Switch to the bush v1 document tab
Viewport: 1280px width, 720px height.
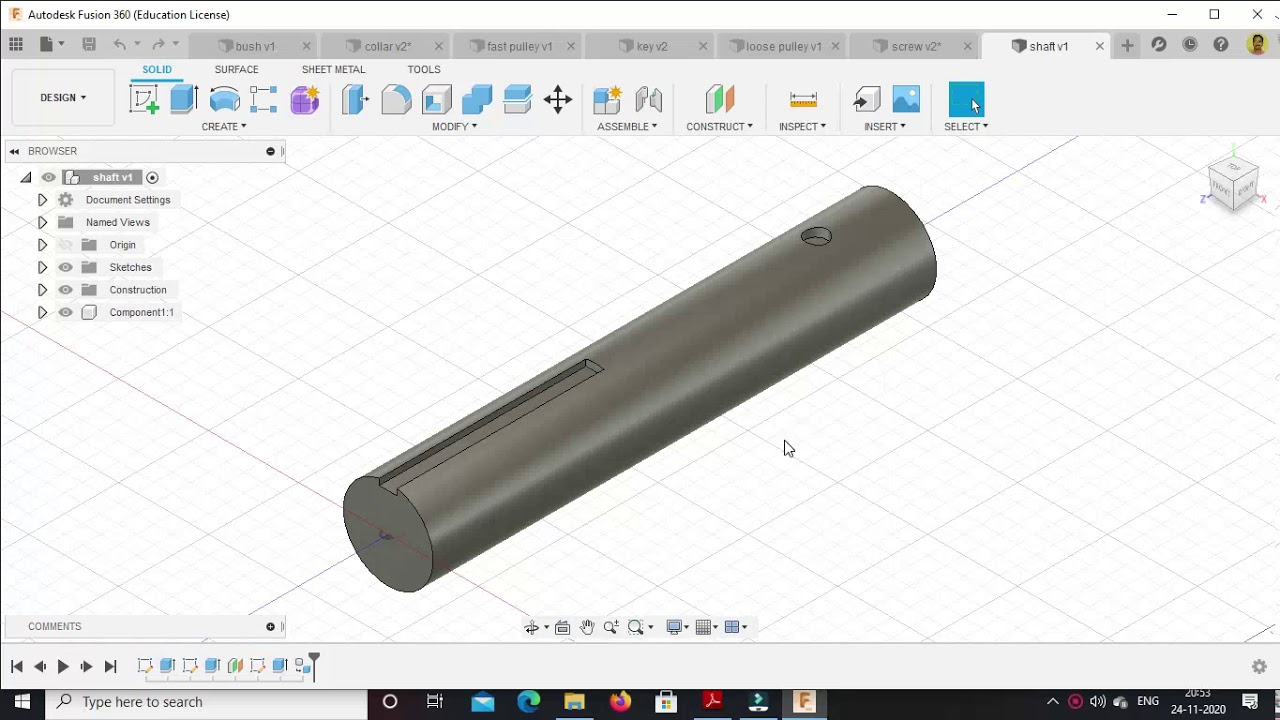point(253,46)
